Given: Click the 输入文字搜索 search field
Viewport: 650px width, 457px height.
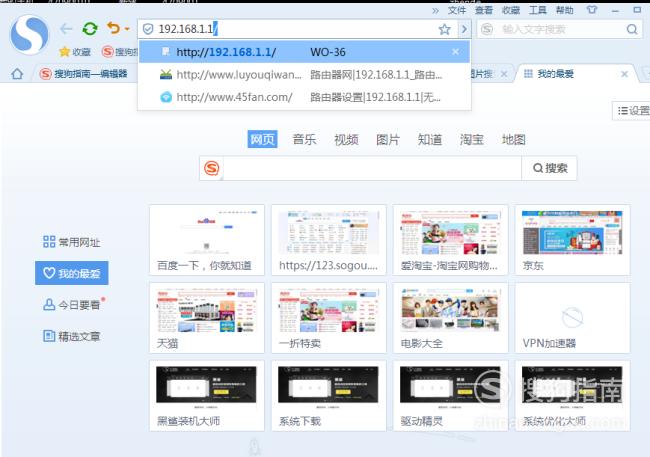Looking at the screenshot, I should click(560, 29).
